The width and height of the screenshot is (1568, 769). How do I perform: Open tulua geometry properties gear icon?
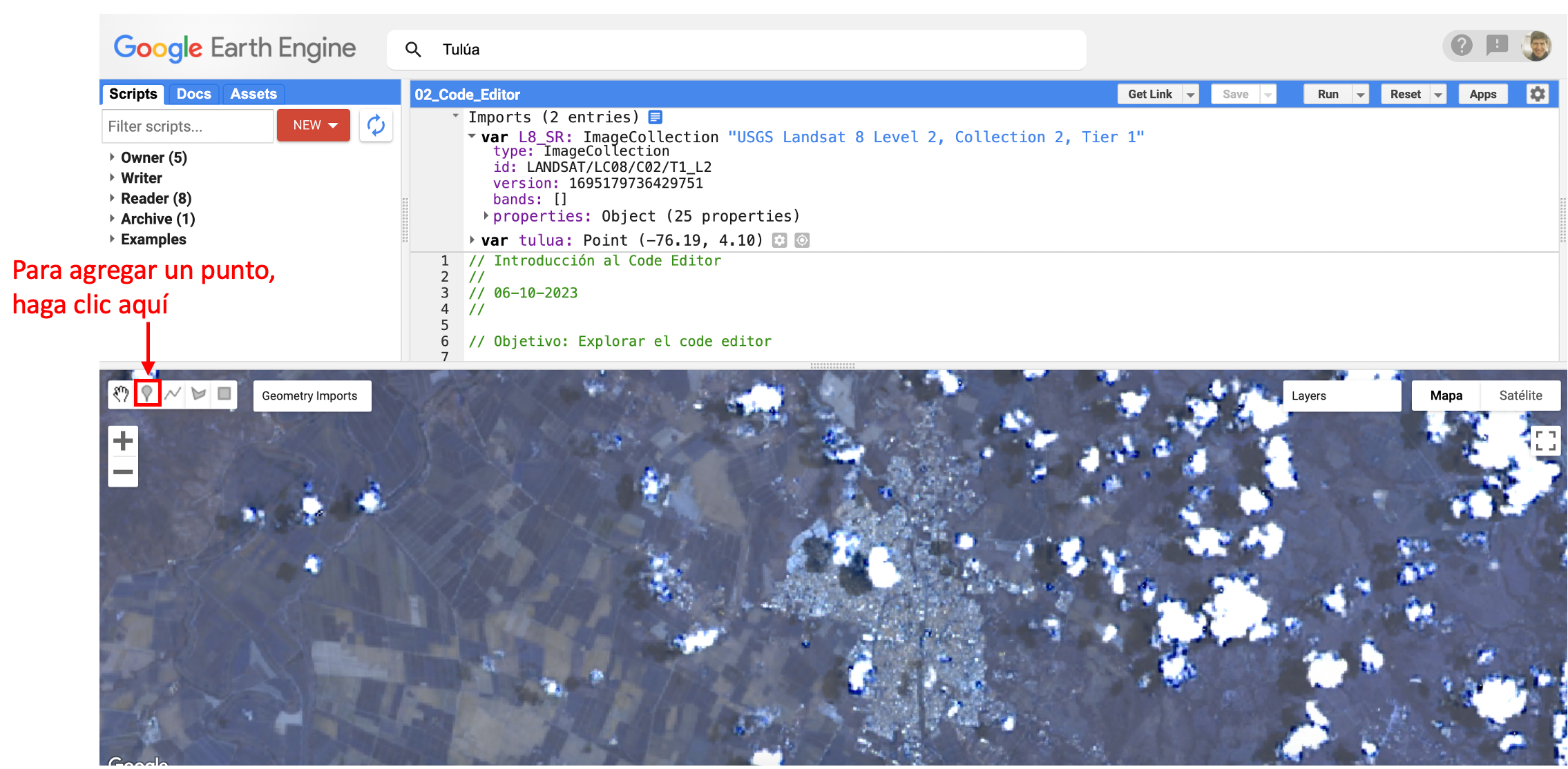780,240
